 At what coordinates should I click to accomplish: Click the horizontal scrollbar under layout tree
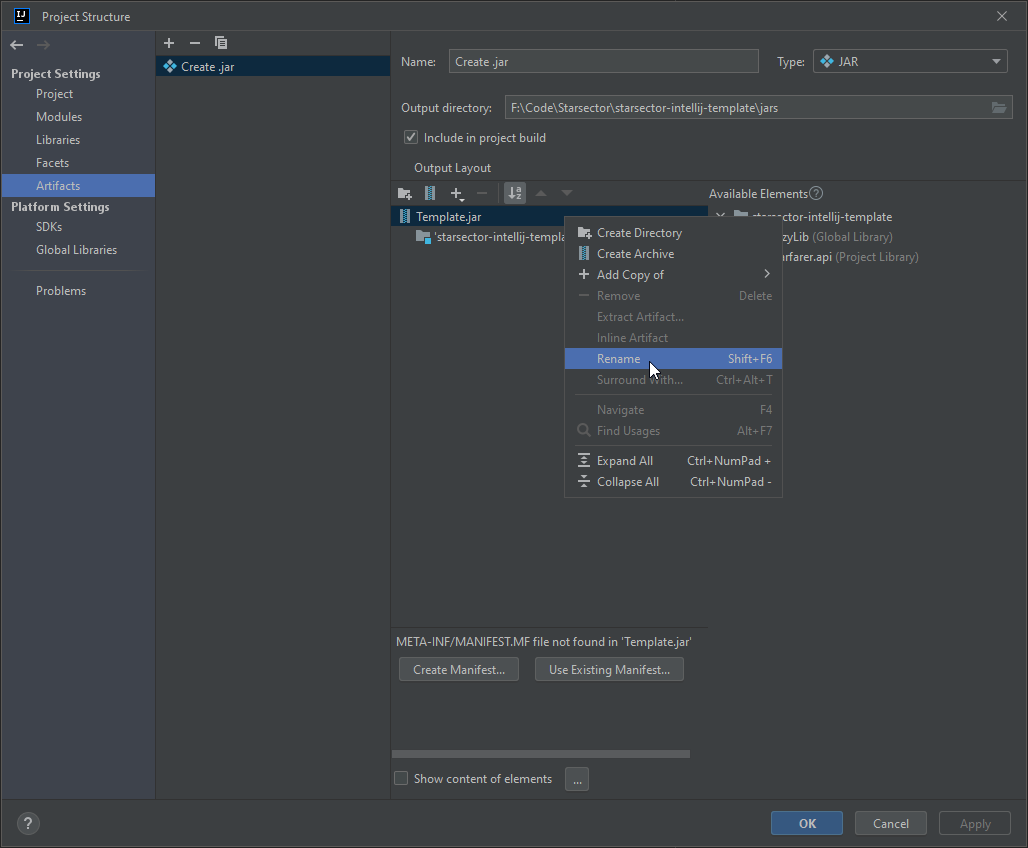(541, 754)
